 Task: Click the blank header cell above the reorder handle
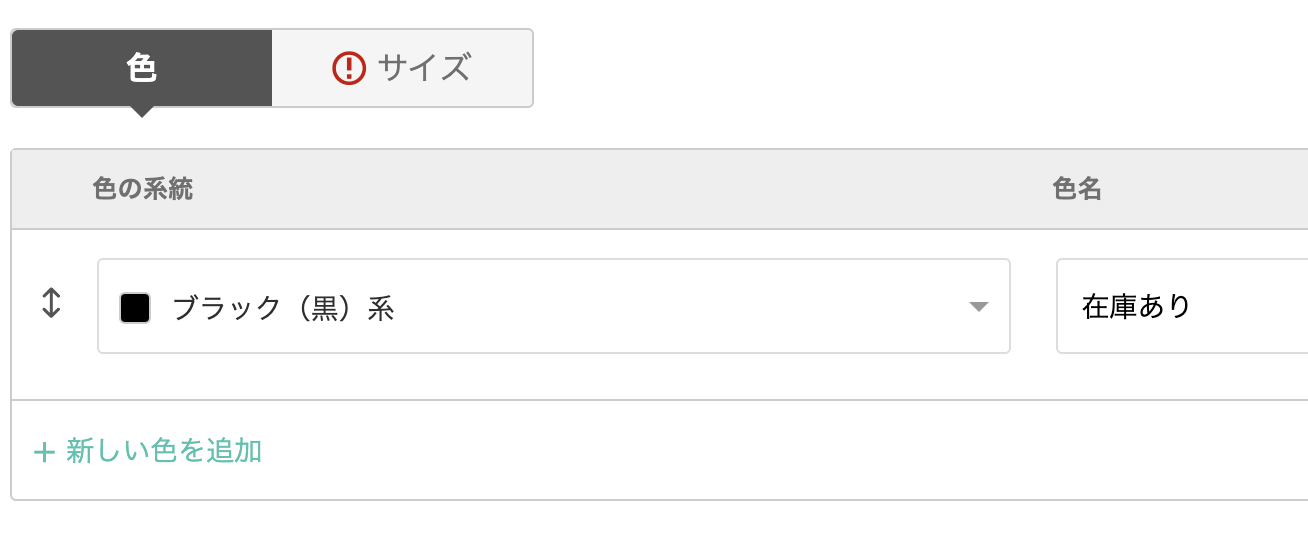51,189
